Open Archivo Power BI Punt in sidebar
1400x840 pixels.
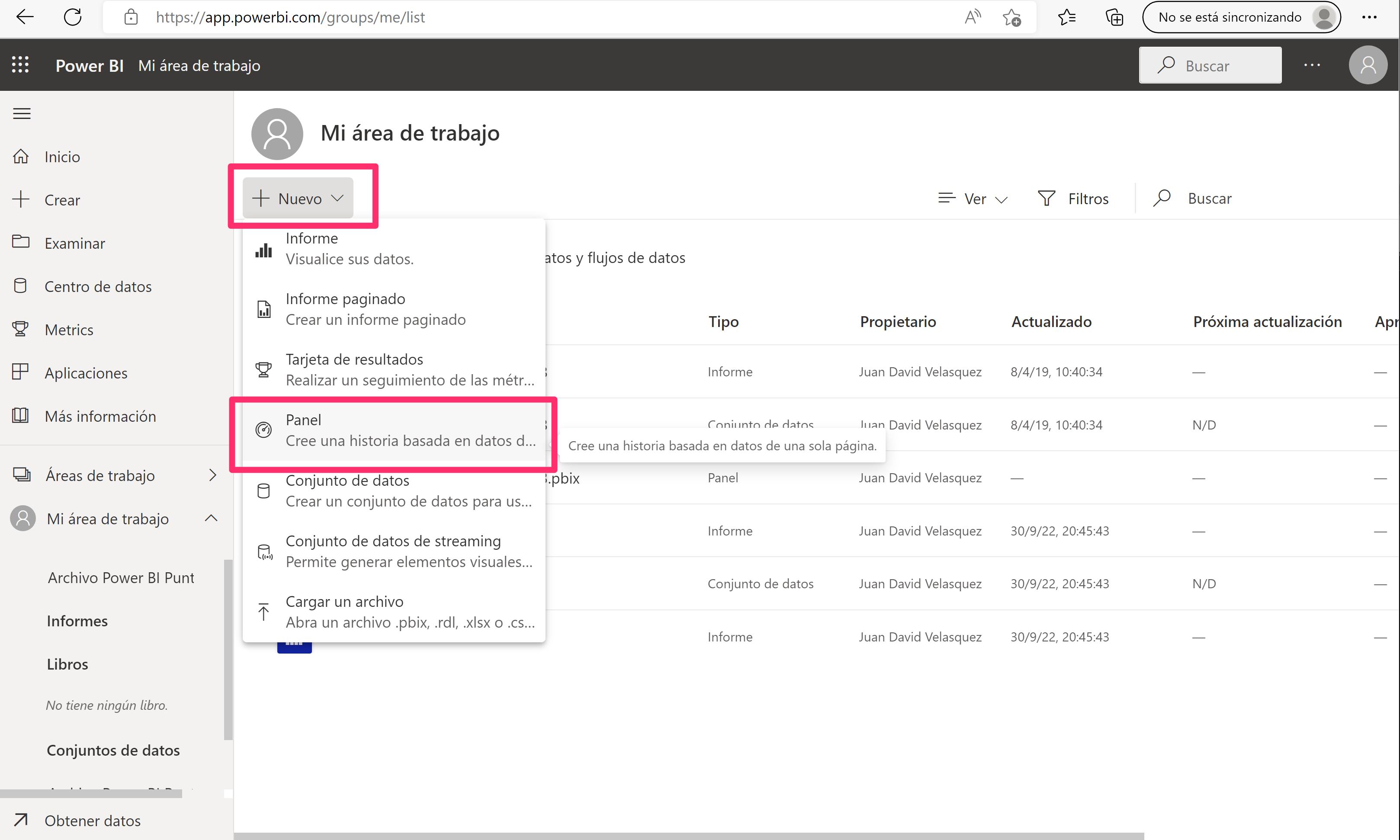(121, 577)
